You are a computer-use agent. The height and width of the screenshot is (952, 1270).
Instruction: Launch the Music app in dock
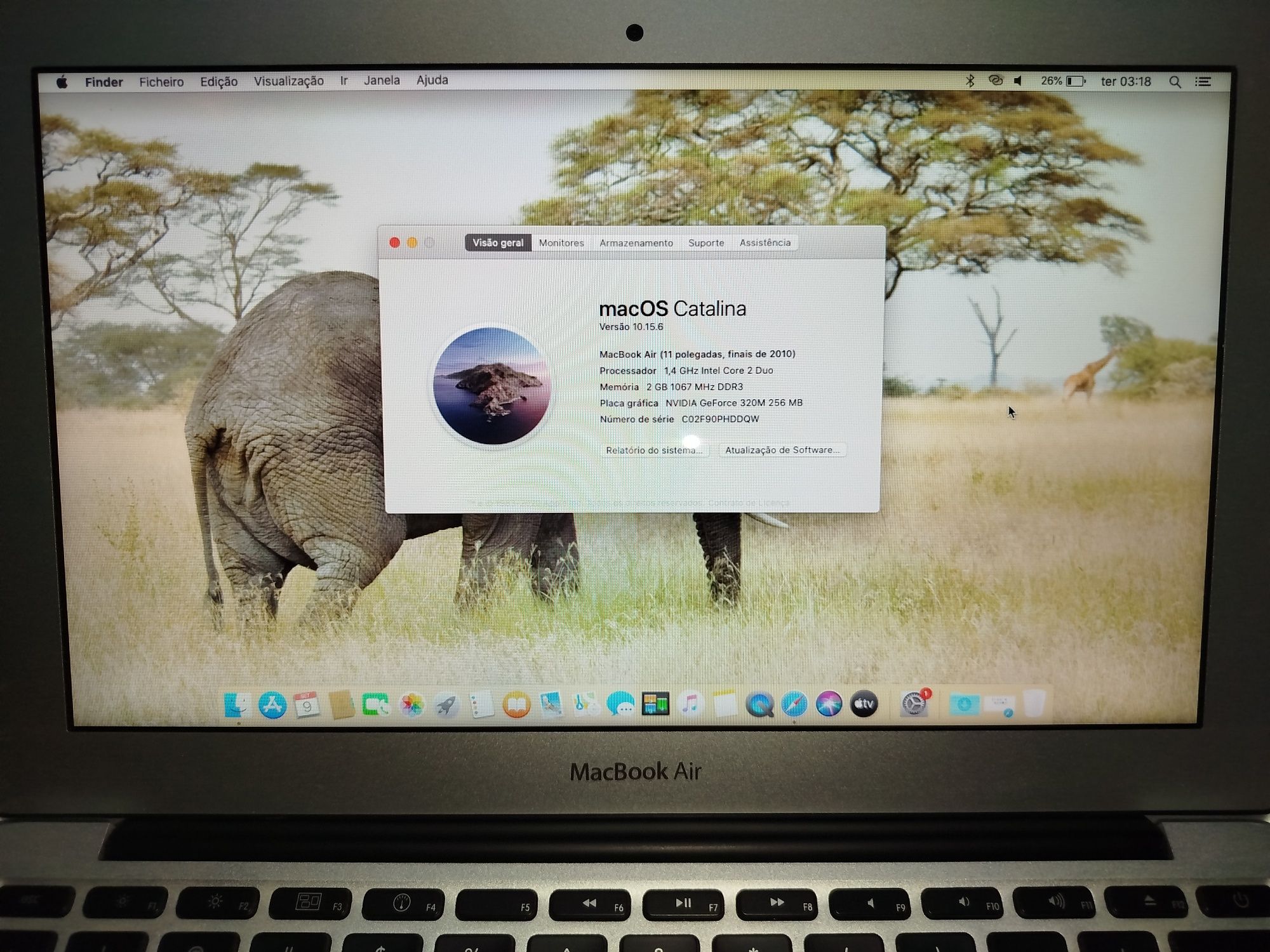[x=690, y=704]
